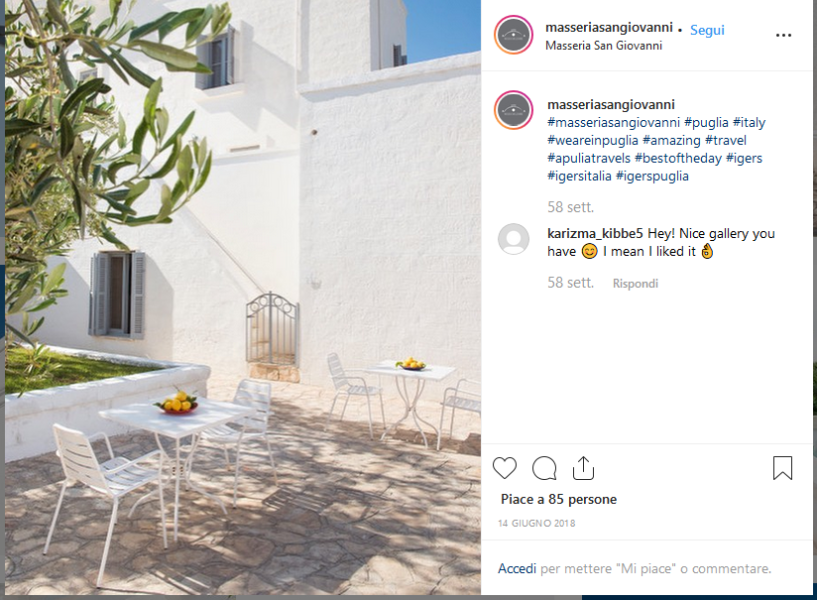Viewport: 817px width, 600px height.
Task: Log in using the Accedi link
Action: pos(517,568)
